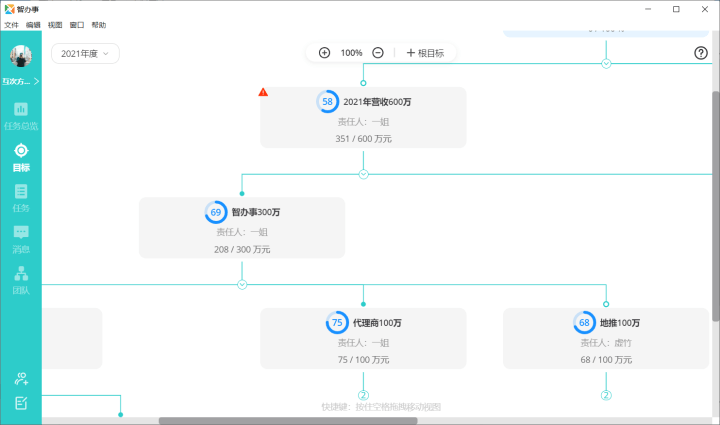Open the 编辑 menu
The height and width of the screenshot is (425, 720).
pyautogui.click(x=33, y=25)
